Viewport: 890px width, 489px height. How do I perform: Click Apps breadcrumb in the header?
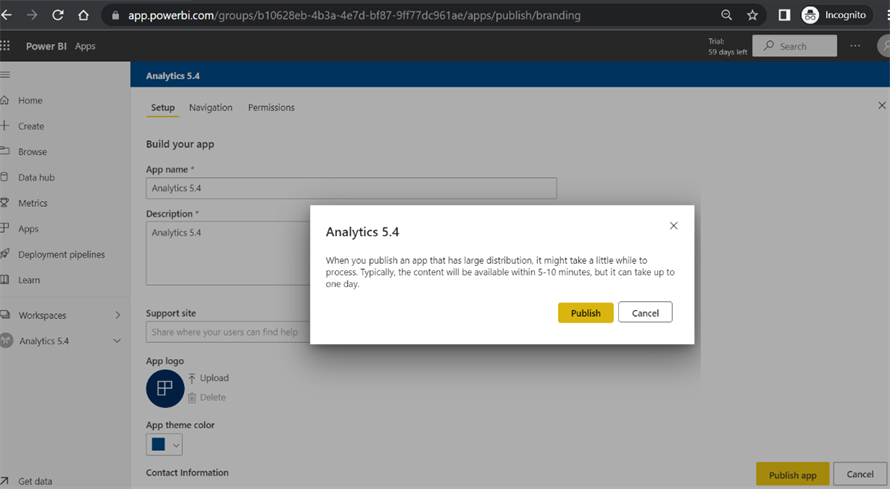tap(85, 46)
